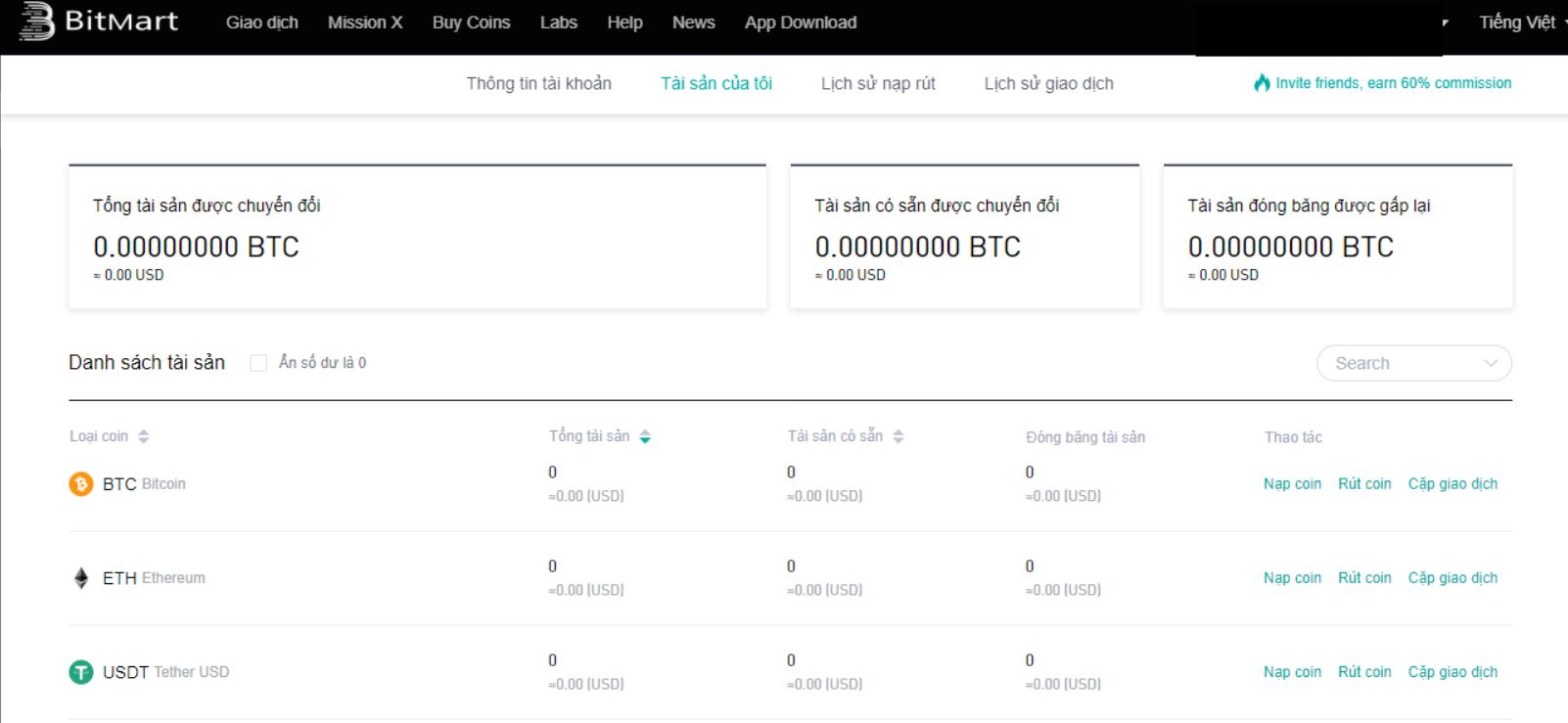This screenshot has width=1568, height=723.
Task: Switch to Lịch sử giao dịch tab
Action: (1049, 83)
